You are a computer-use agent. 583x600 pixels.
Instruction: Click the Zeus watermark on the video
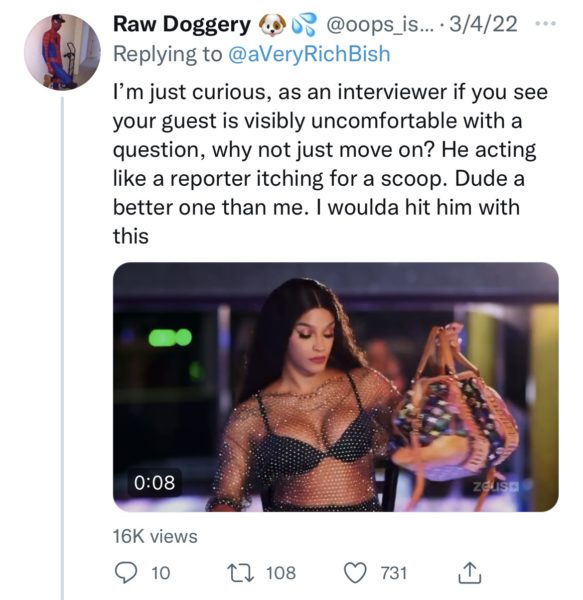click(496, 488)
